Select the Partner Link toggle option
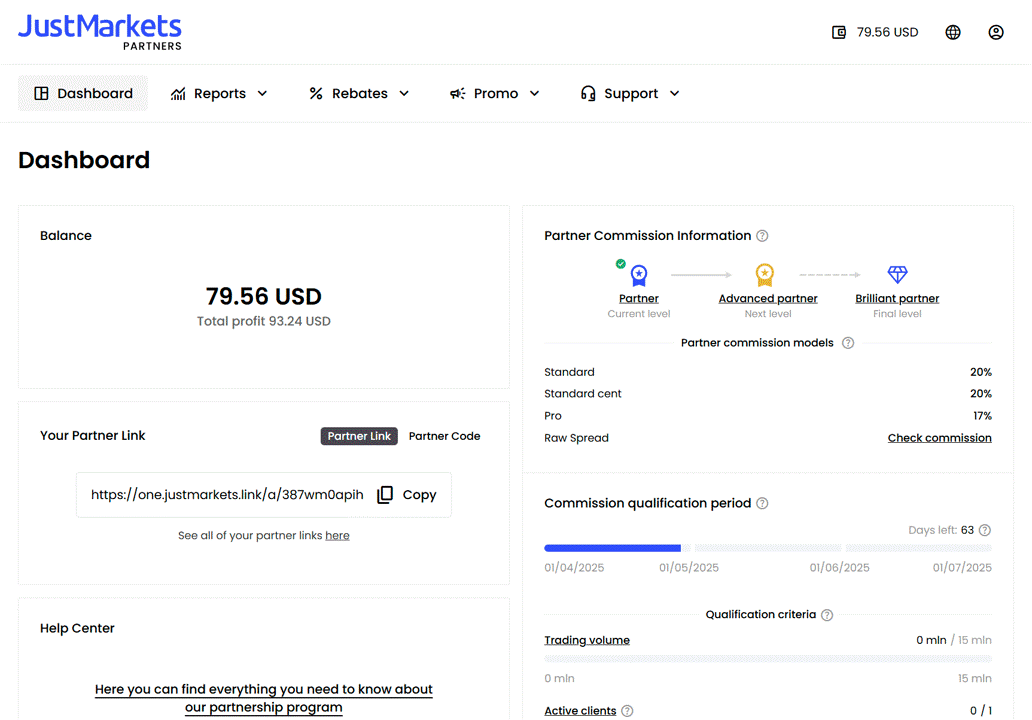 359,436
